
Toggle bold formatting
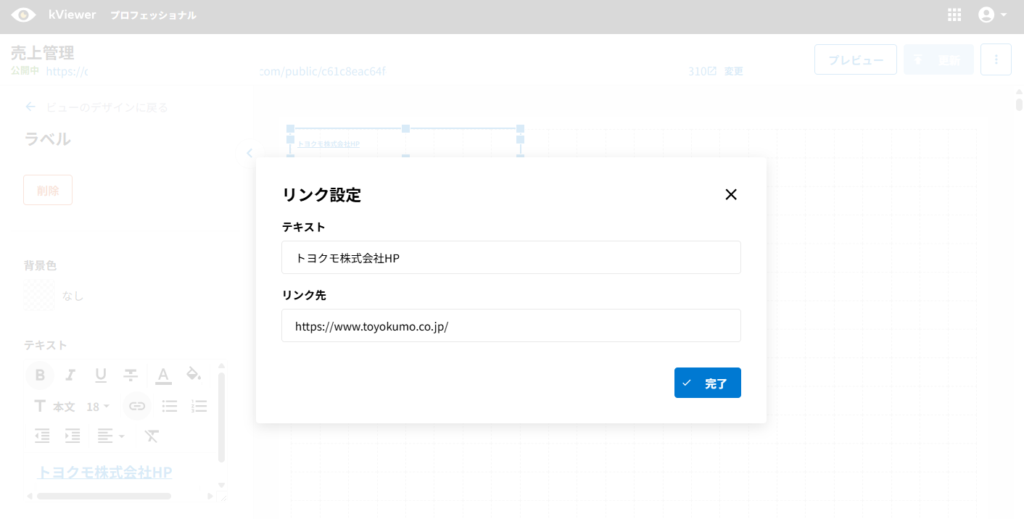point(40,375)
